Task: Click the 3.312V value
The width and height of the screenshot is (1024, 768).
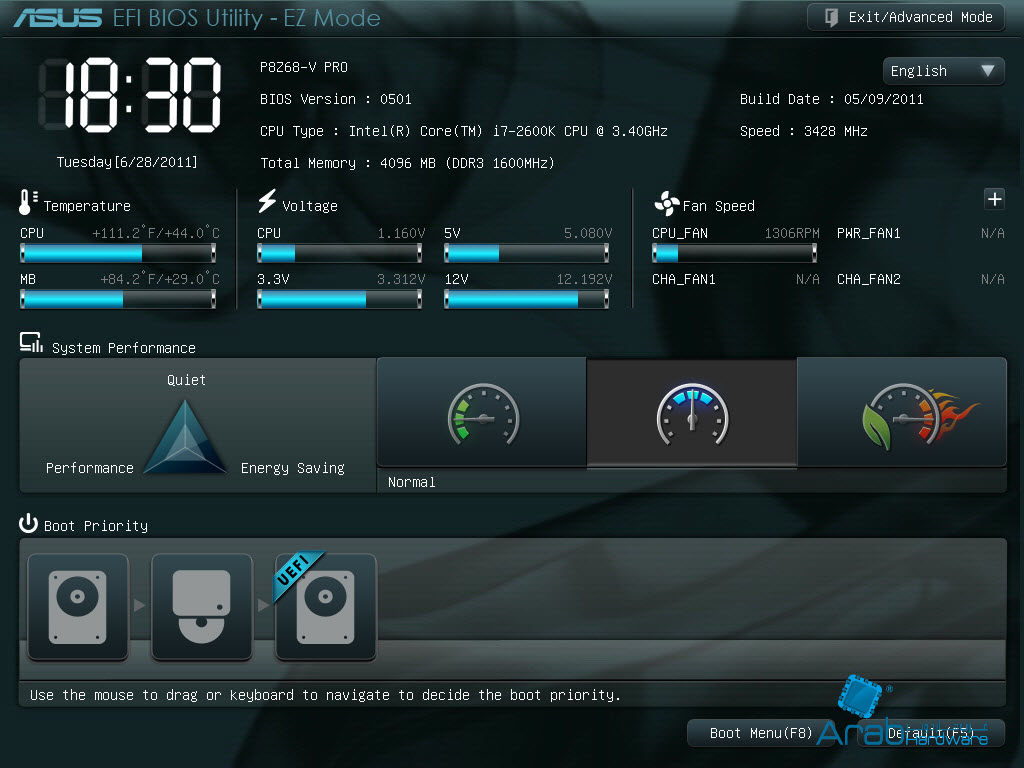Action: click(401, 280)
